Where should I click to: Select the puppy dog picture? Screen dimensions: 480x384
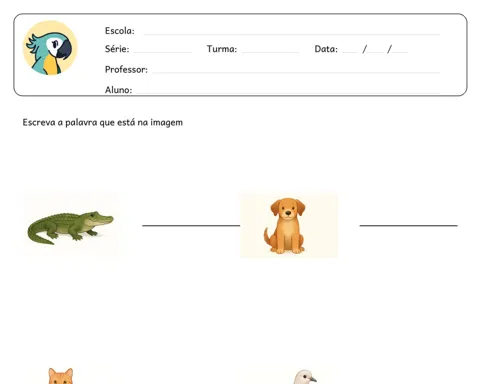(289, 225)
